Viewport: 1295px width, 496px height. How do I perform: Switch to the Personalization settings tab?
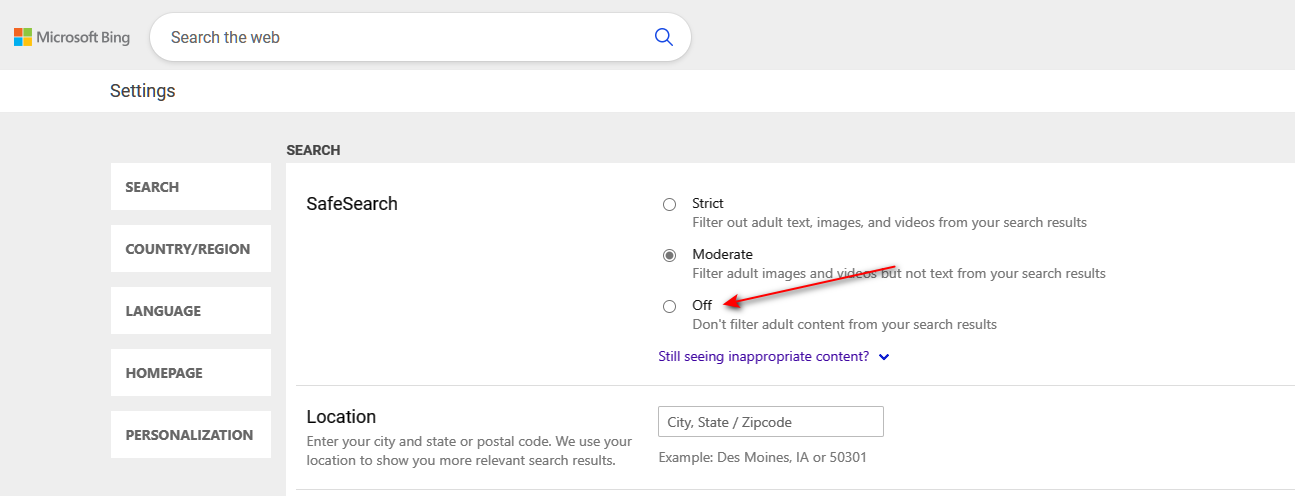(x=190, y=435)
